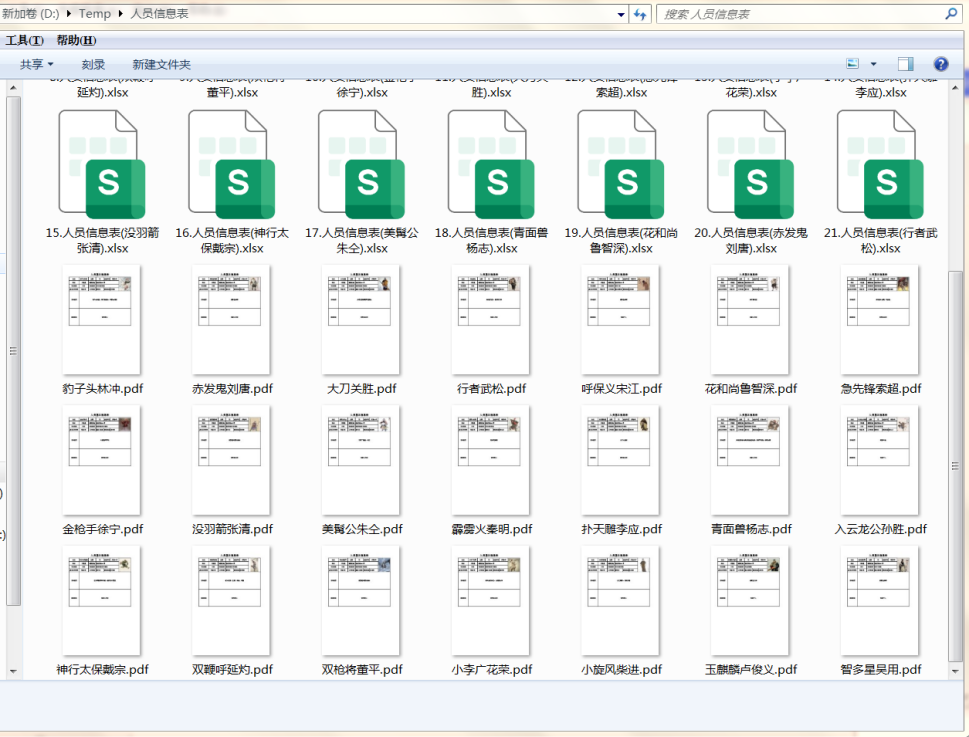The height and width of the screenshot is (737, 969).
Task: Open the 帮助 menu
Action: click(75, 40)
